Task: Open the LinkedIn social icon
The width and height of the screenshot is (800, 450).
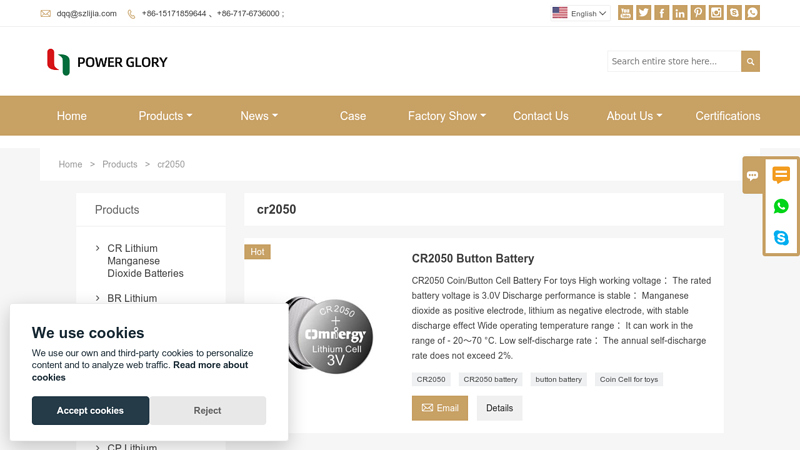Action: click(680, 13)
